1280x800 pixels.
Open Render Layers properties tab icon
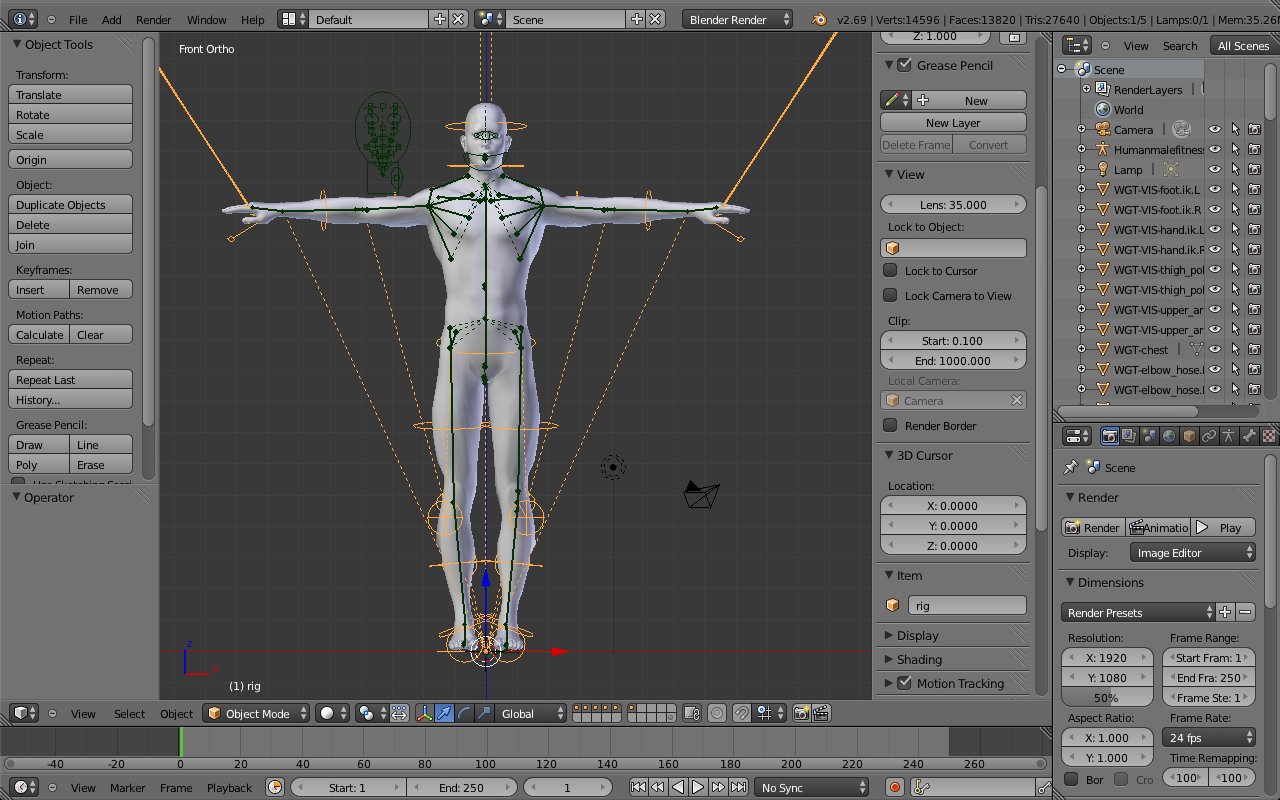coord(1129,436)
